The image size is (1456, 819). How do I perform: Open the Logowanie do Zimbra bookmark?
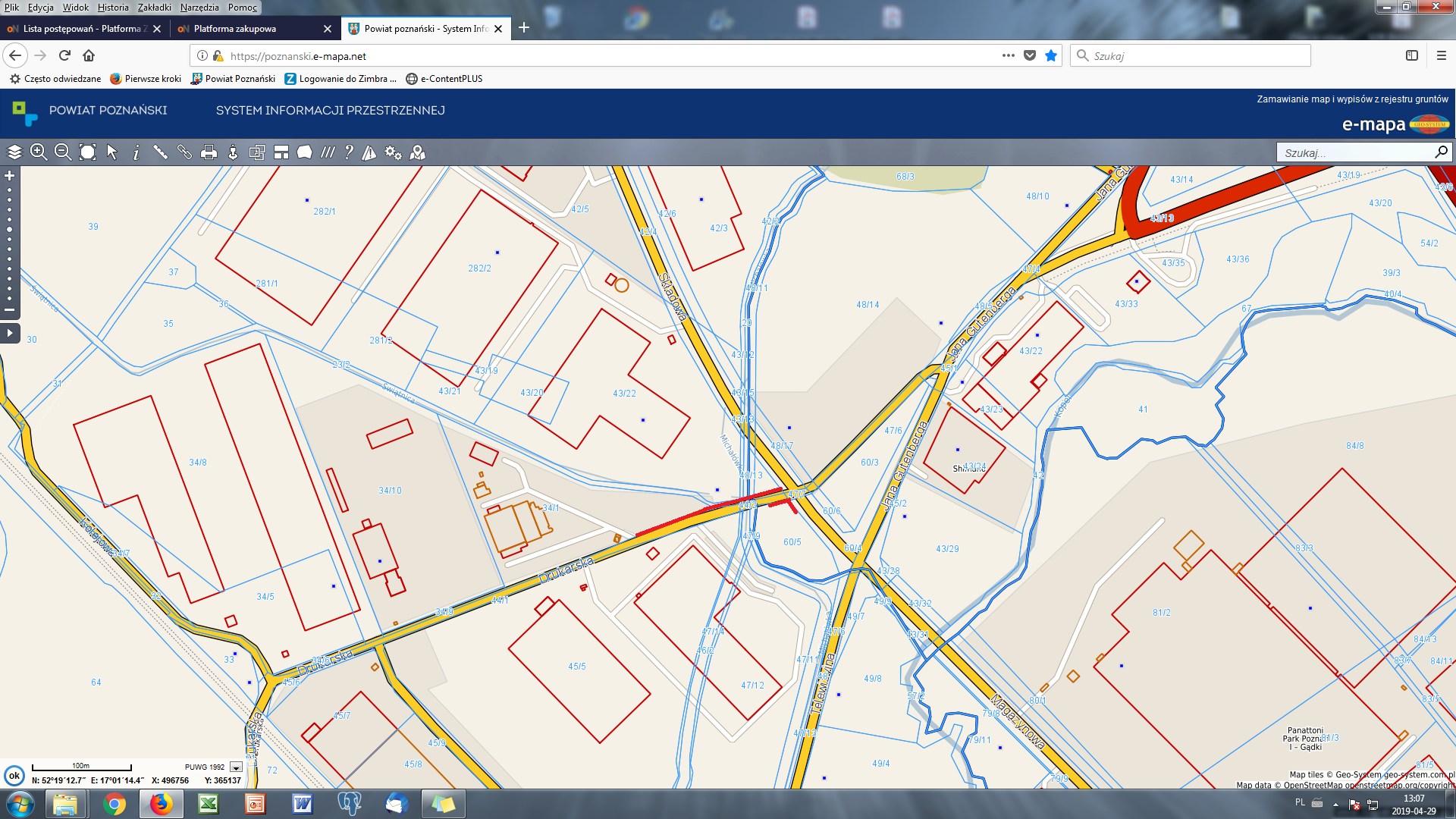click(x=340, y=79)
